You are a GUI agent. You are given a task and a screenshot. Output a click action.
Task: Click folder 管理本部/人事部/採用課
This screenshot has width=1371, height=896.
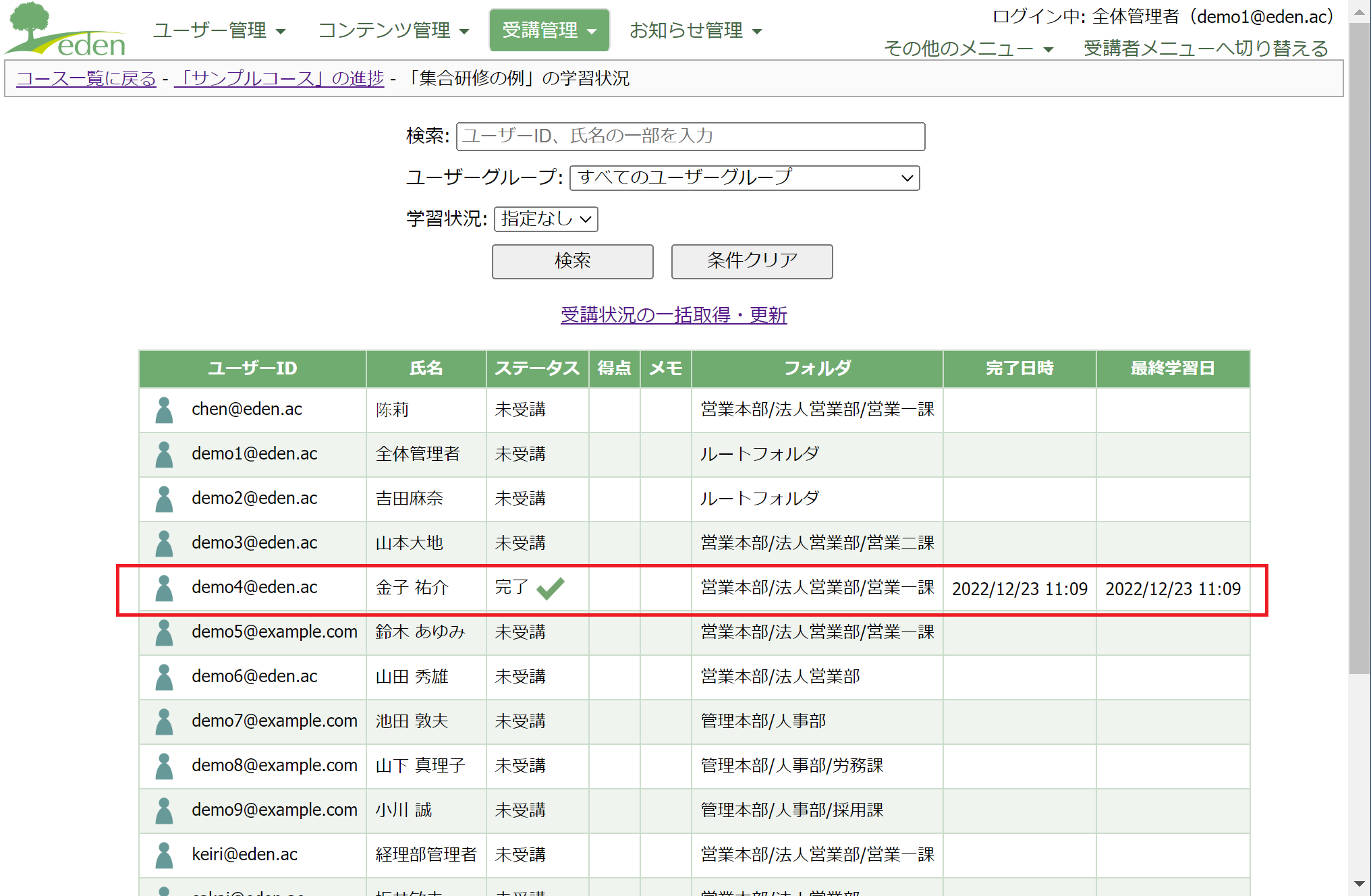click(792, 810)
